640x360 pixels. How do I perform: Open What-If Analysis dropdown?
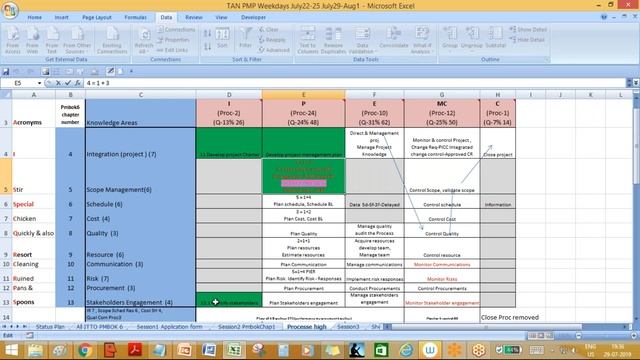422,40
